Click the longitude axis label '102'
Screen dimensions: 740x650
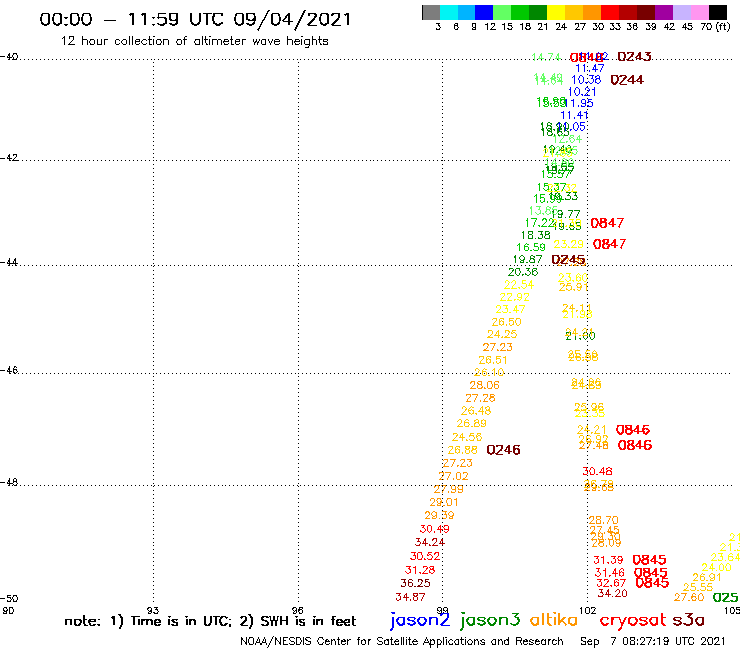tap(588, 610)
